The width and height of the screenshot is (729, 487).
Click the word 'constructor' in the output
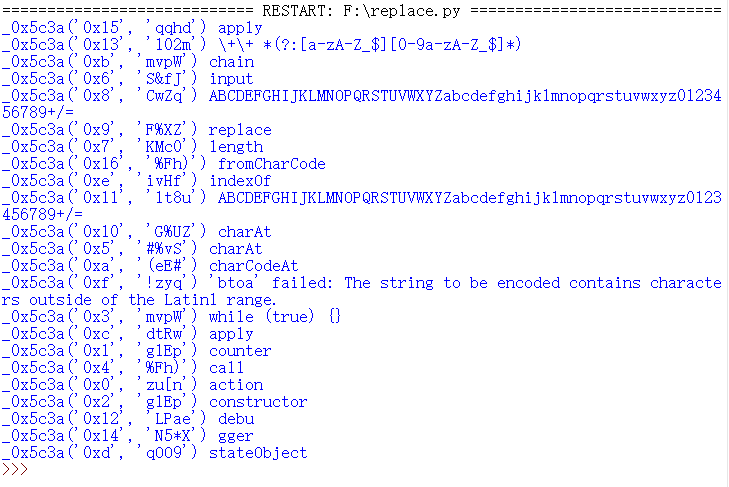(258, 402)
